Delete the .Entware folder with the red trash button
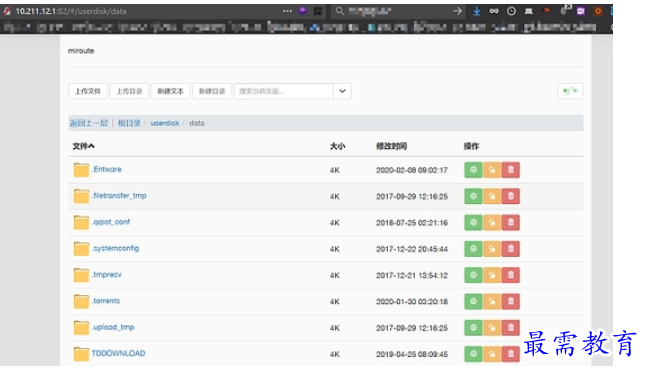 511,170
